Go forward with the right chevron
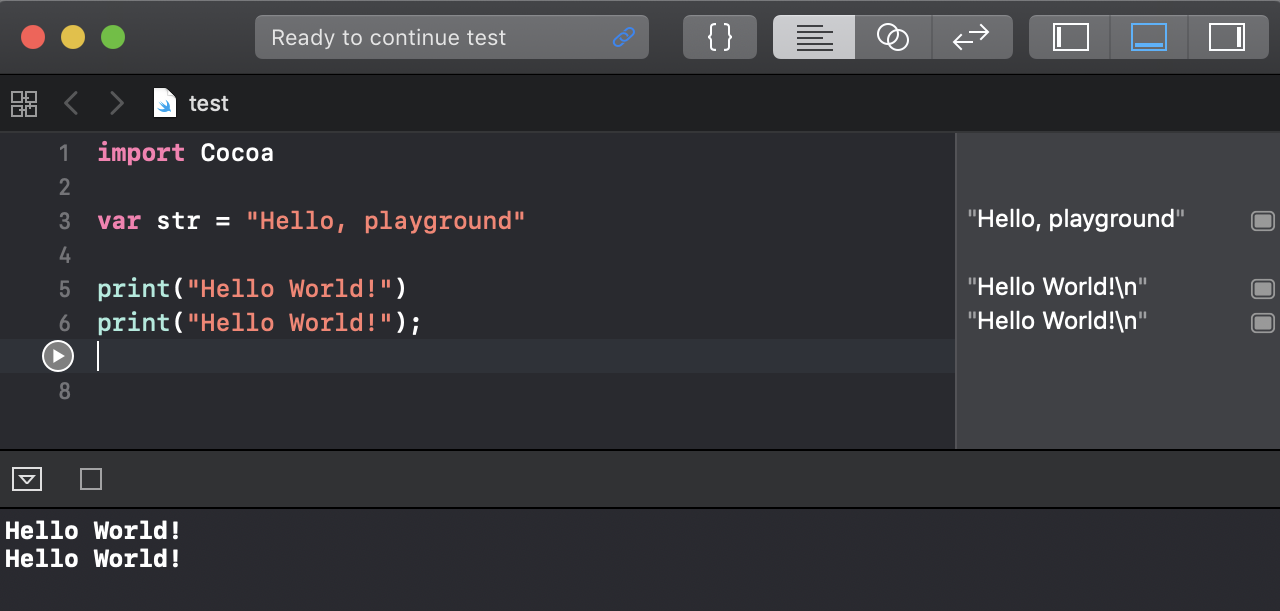Viewport: 1280px width, 611px height. 117,103
